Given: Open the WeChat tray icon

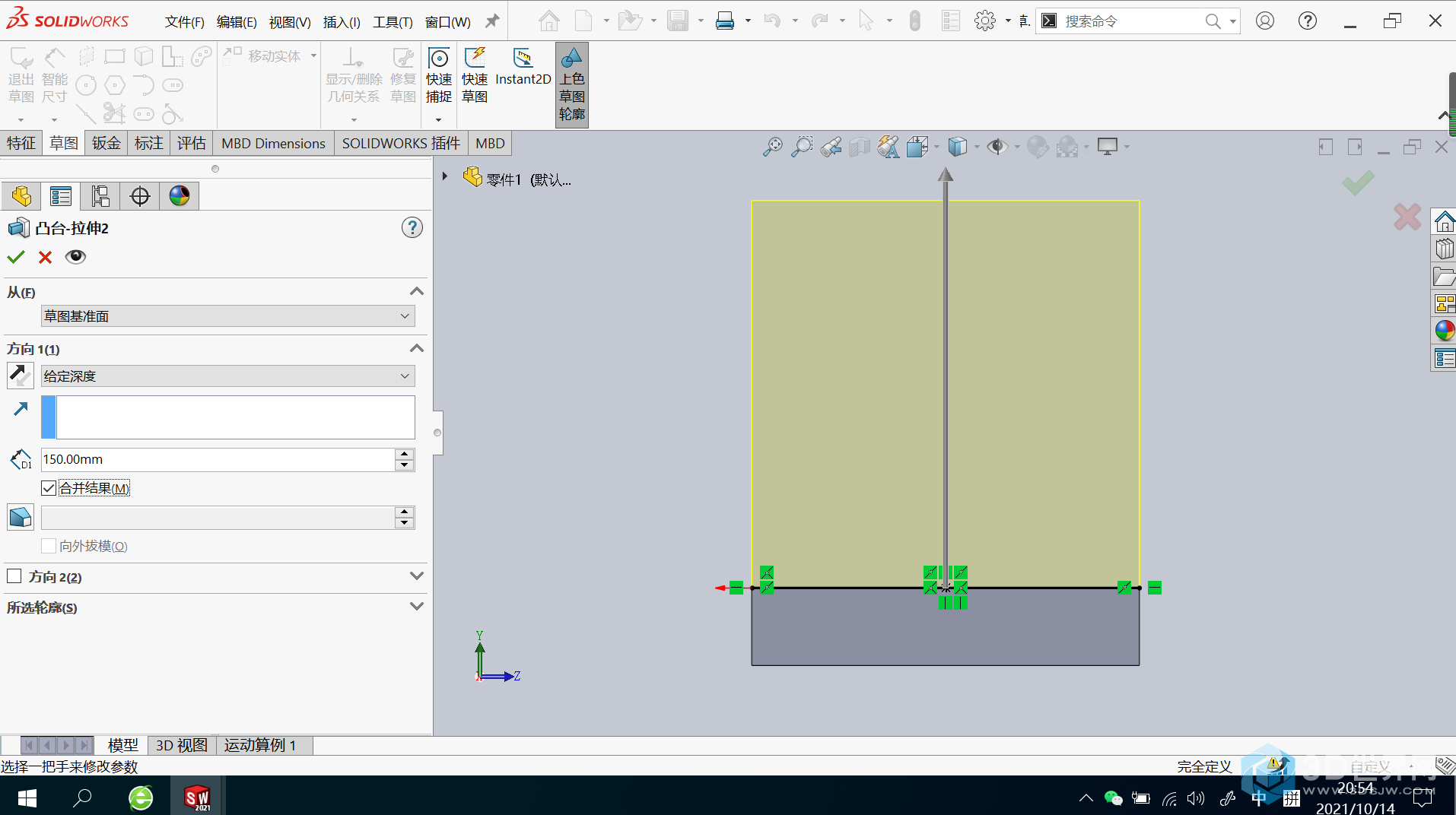Looking at the screenshot, I should point(1113,798).
